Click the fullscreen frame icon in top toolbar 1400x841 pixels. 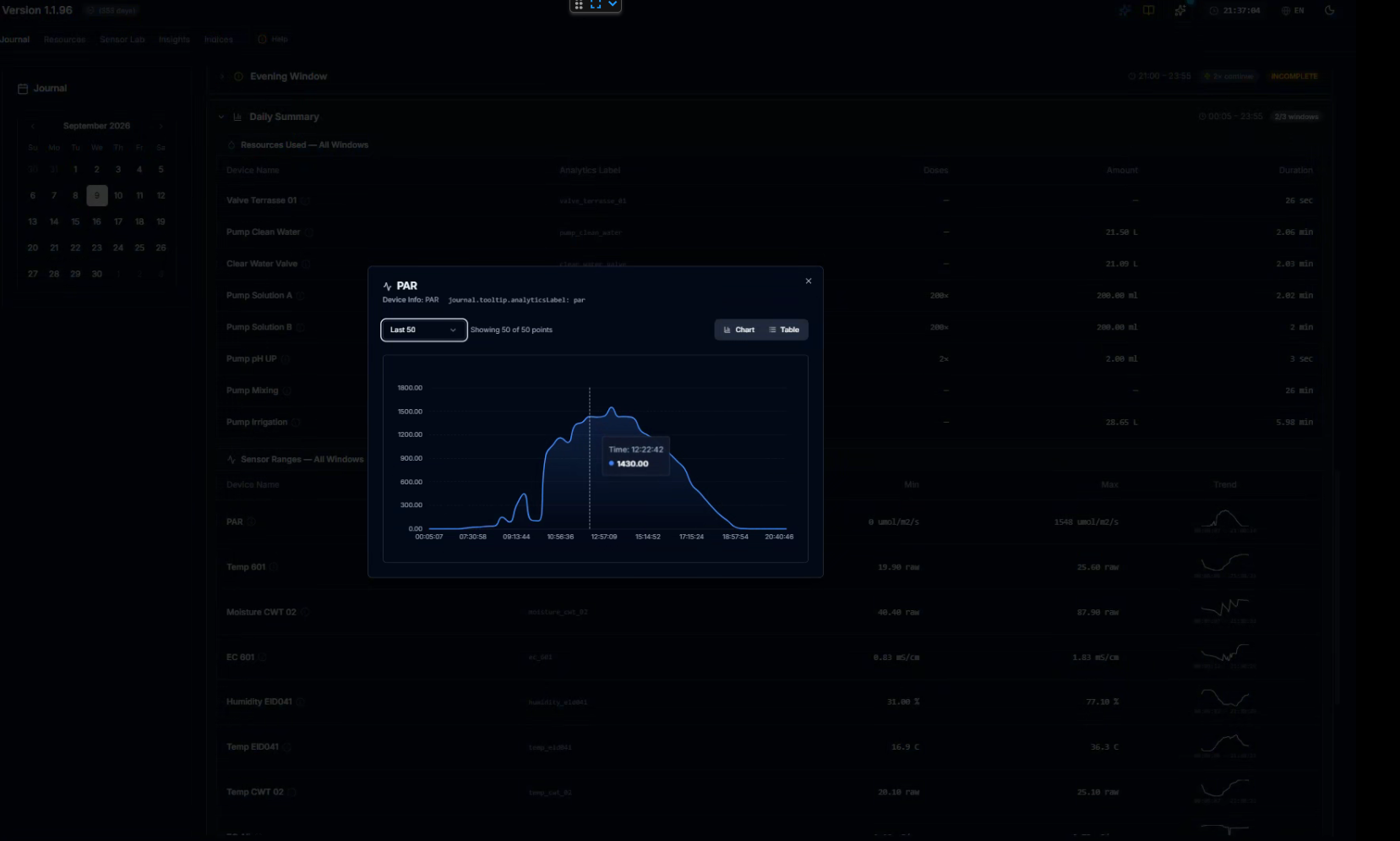click(596, 5)
